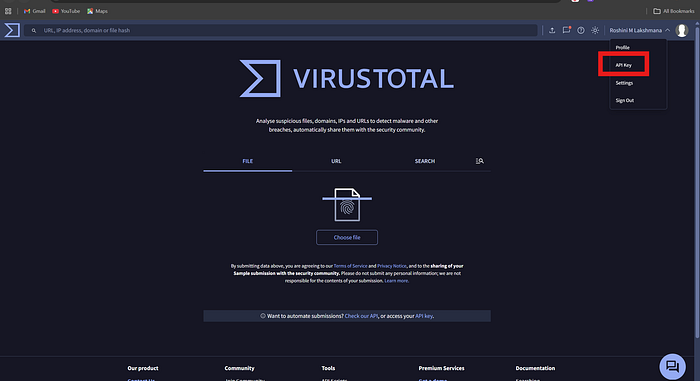Viewport: 700px width, 381px height.
Task: Open Settings from the account menu
Action: [x=624, y=83]
